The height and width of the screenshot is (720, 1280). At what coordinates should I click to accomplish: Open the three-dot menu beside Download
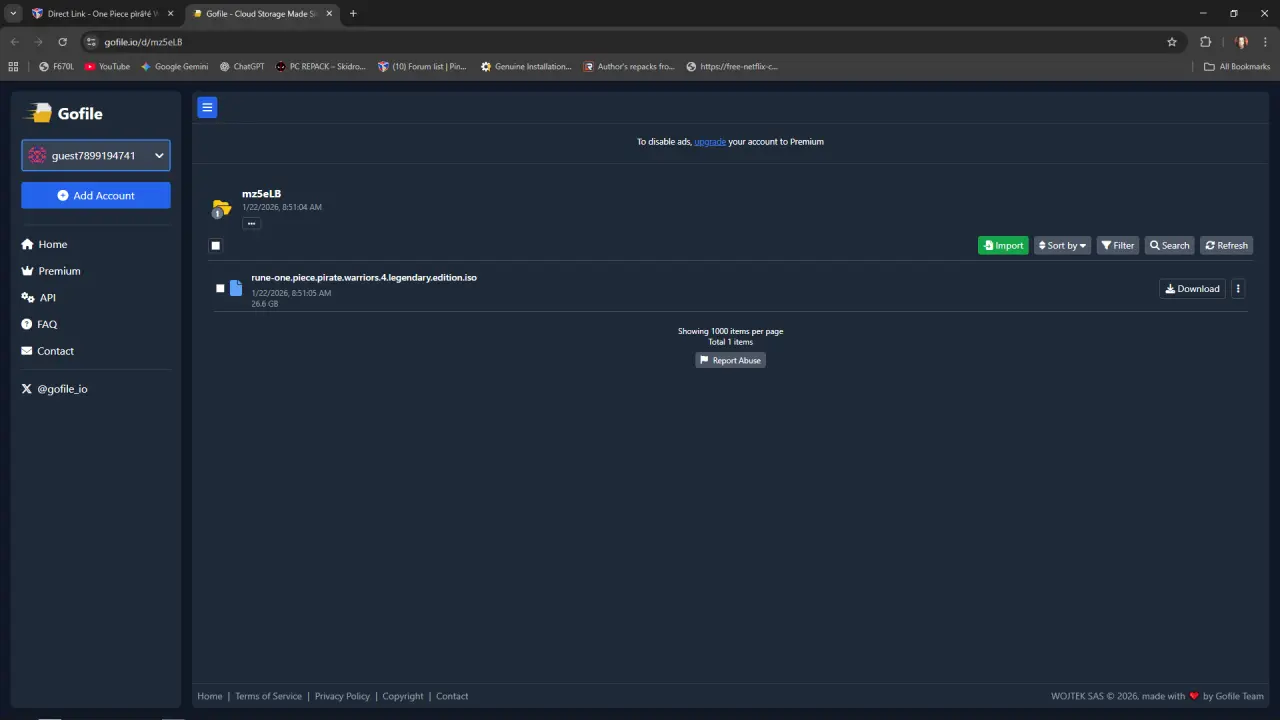pyautogui.click(x=1238, y=289)
